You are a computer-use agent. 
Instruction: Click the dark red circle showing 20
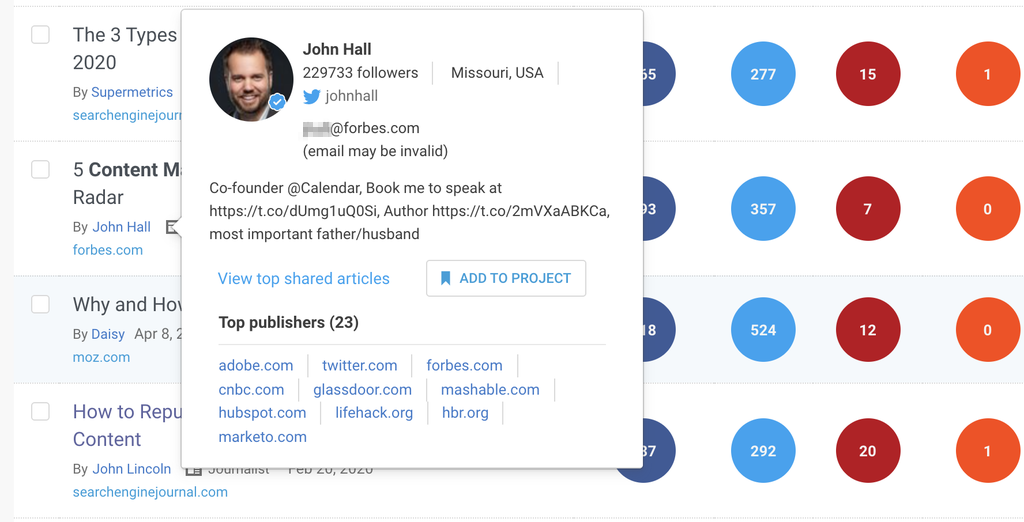click(x=867, y=451)
